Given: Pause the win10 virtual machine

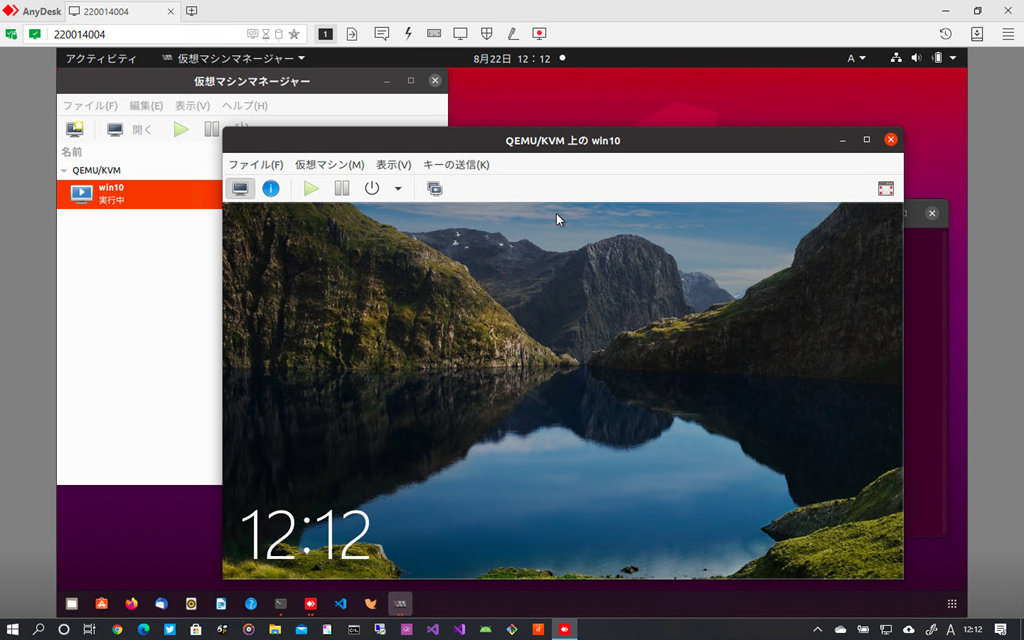Looking at the screenshot, I should click(342, 188).
